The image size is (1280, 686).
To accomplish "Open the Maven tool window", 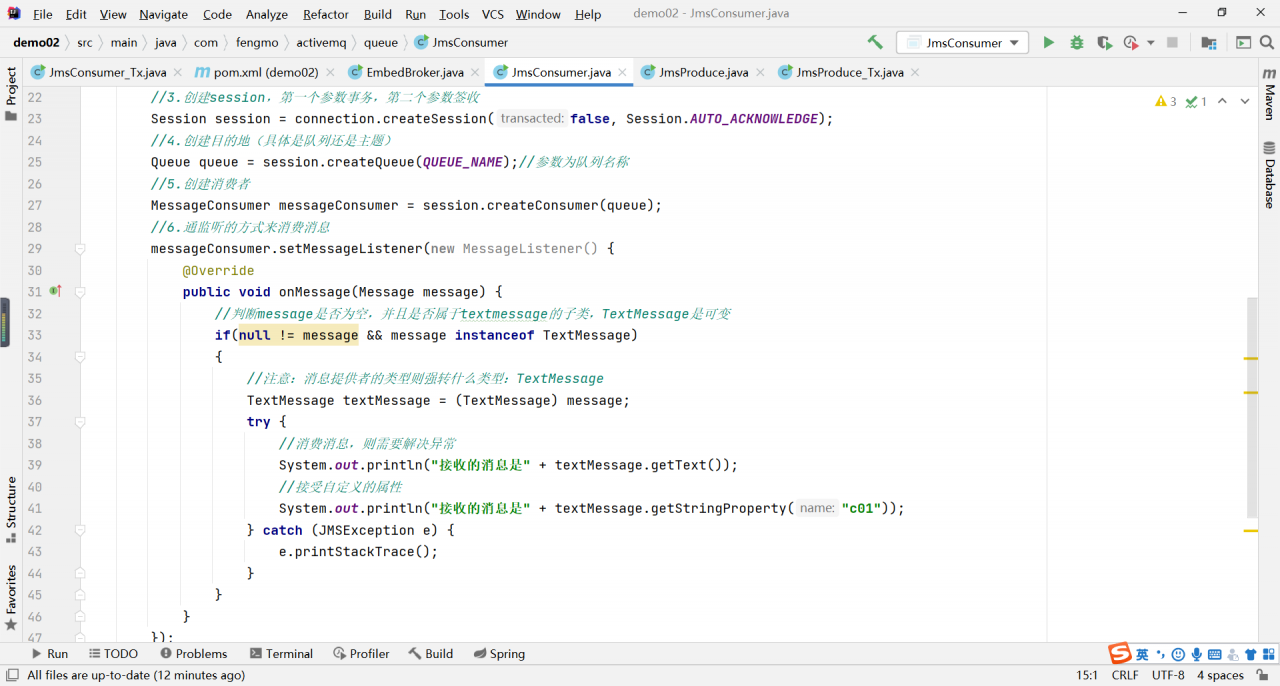I will click(1269, 94).
